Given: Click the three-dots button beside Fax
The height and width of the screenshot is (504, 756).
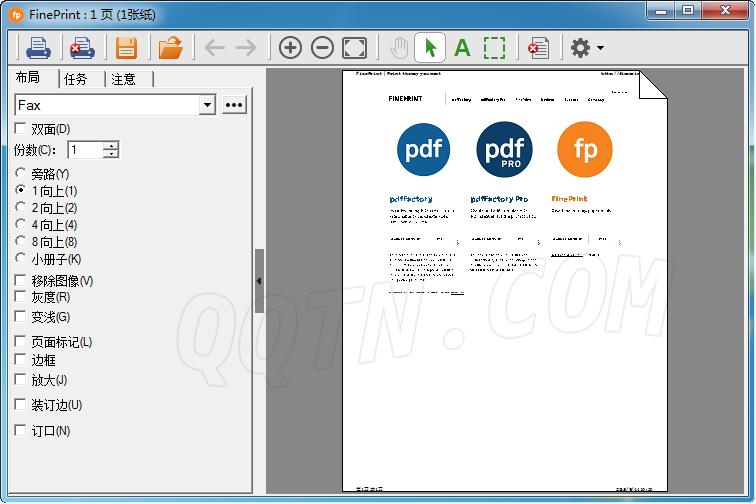Looking at the screenshot, I should click(234, 105).
